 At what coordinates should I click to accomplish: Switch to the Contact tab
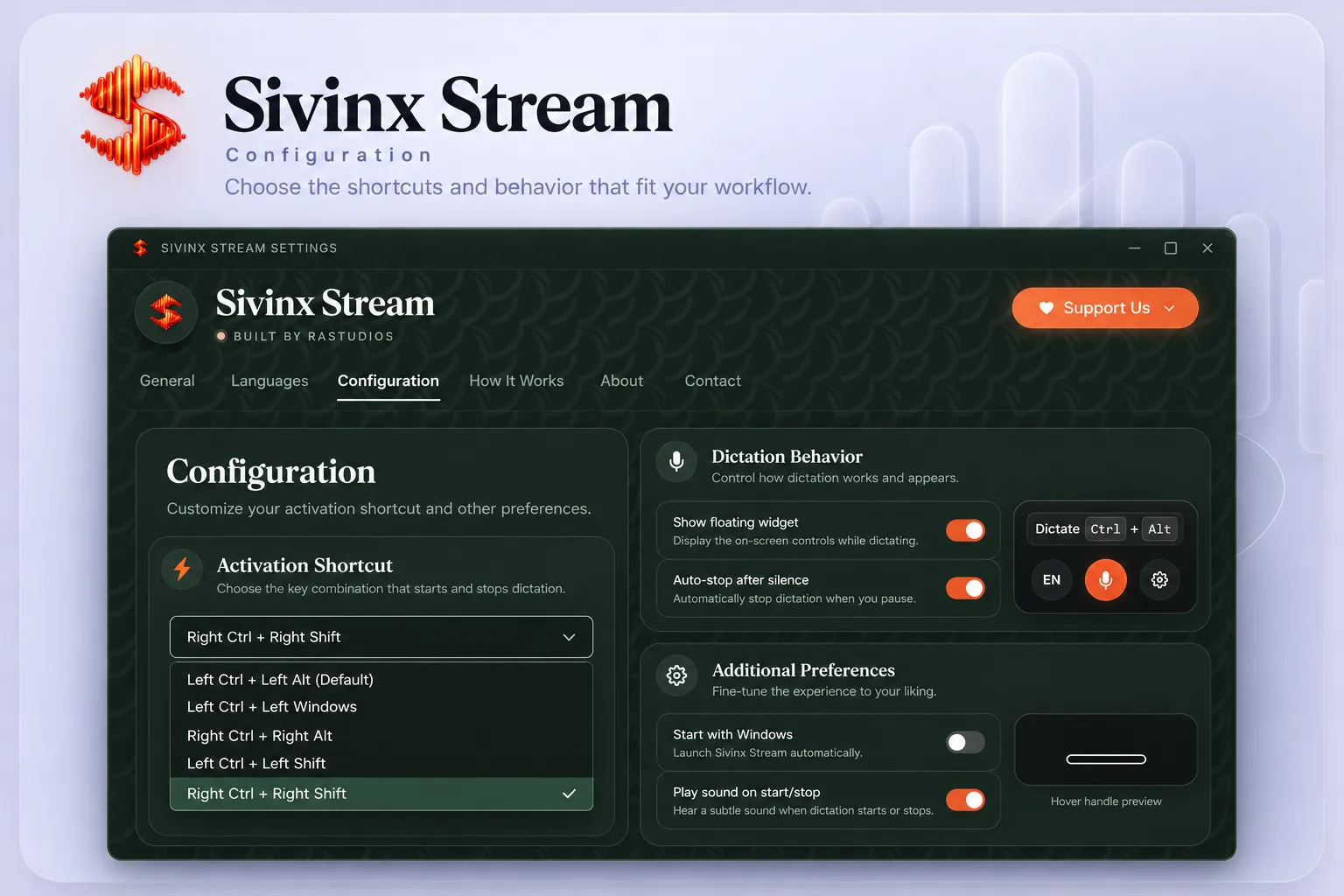pyautogui.click(x=712, y=381)
